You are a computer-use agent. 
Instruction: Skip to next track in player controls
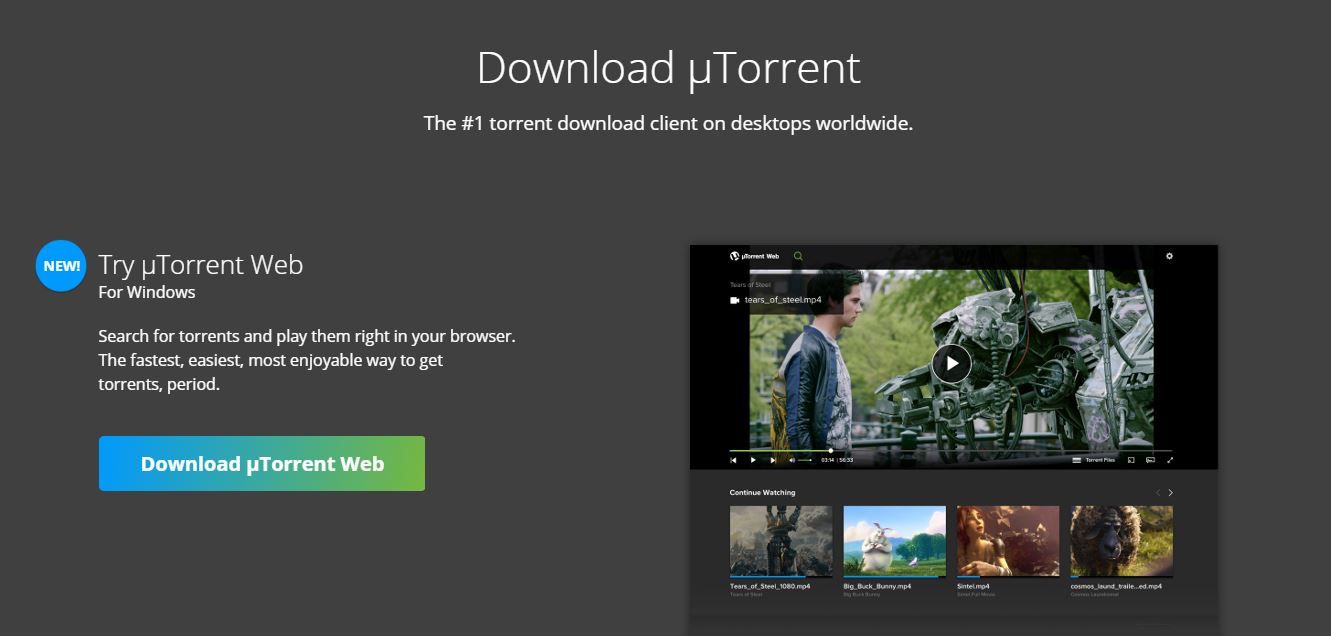773,460
